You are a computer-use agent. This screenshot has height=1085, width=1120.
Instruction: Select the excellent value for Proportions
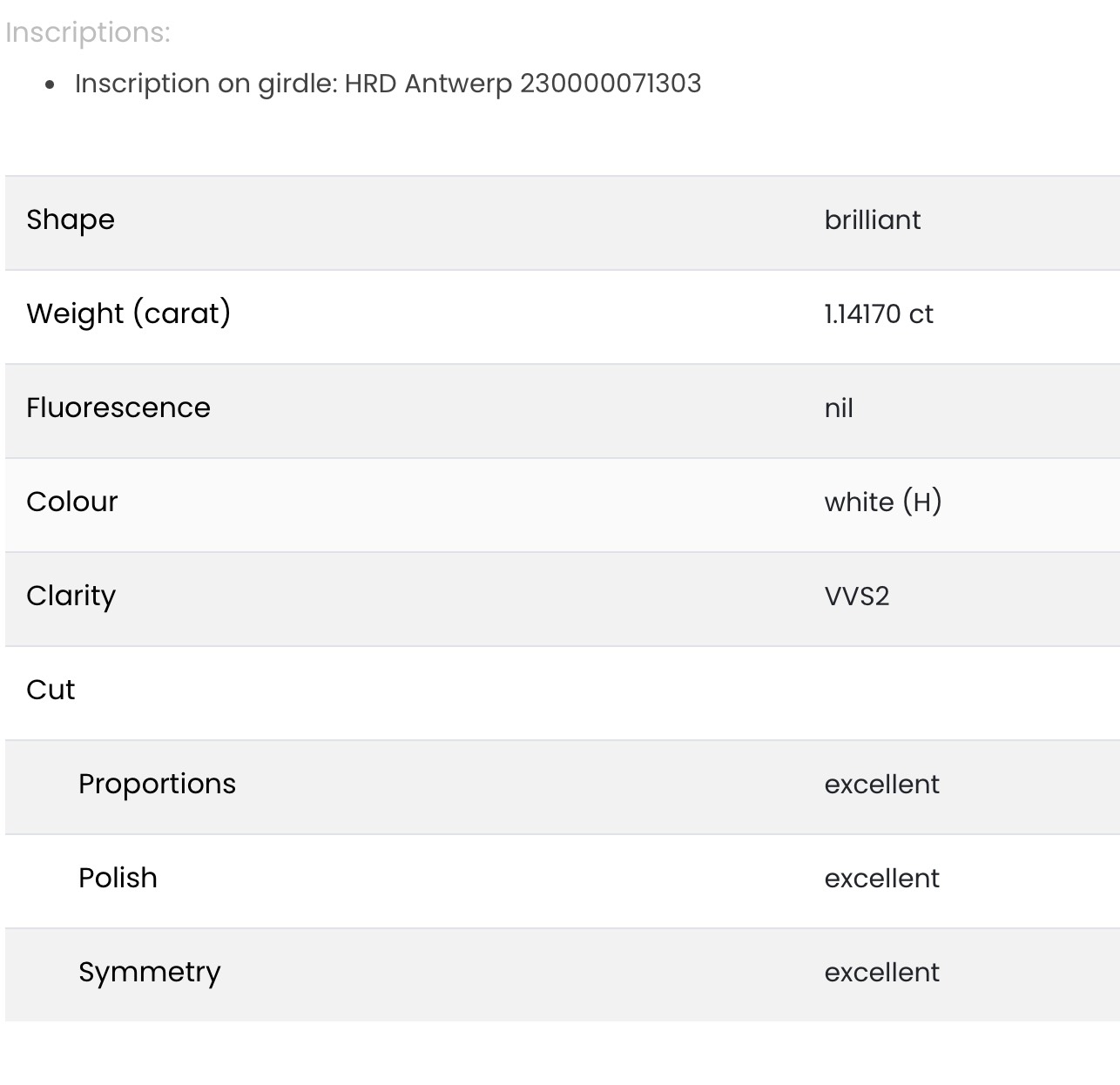(882, 785)
